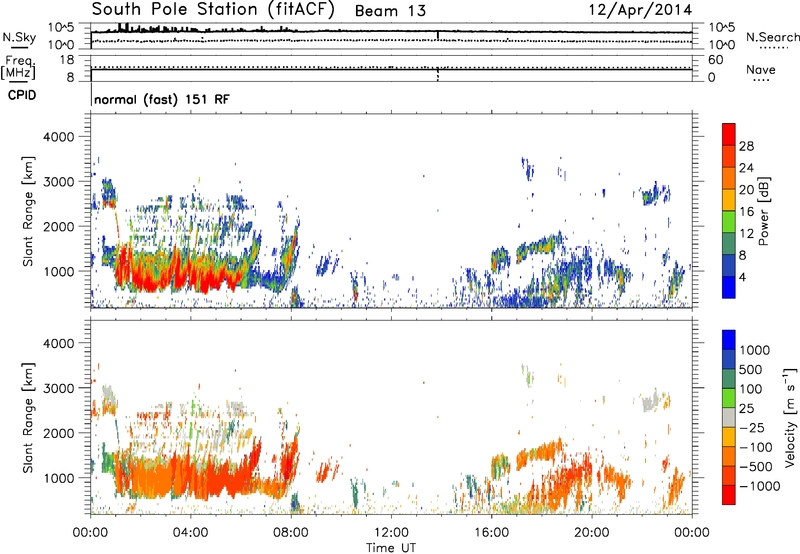Screen dimensions: 800x554
Task: Click the power panel 'Slant Range [km]' label
Action: [28, 211]
